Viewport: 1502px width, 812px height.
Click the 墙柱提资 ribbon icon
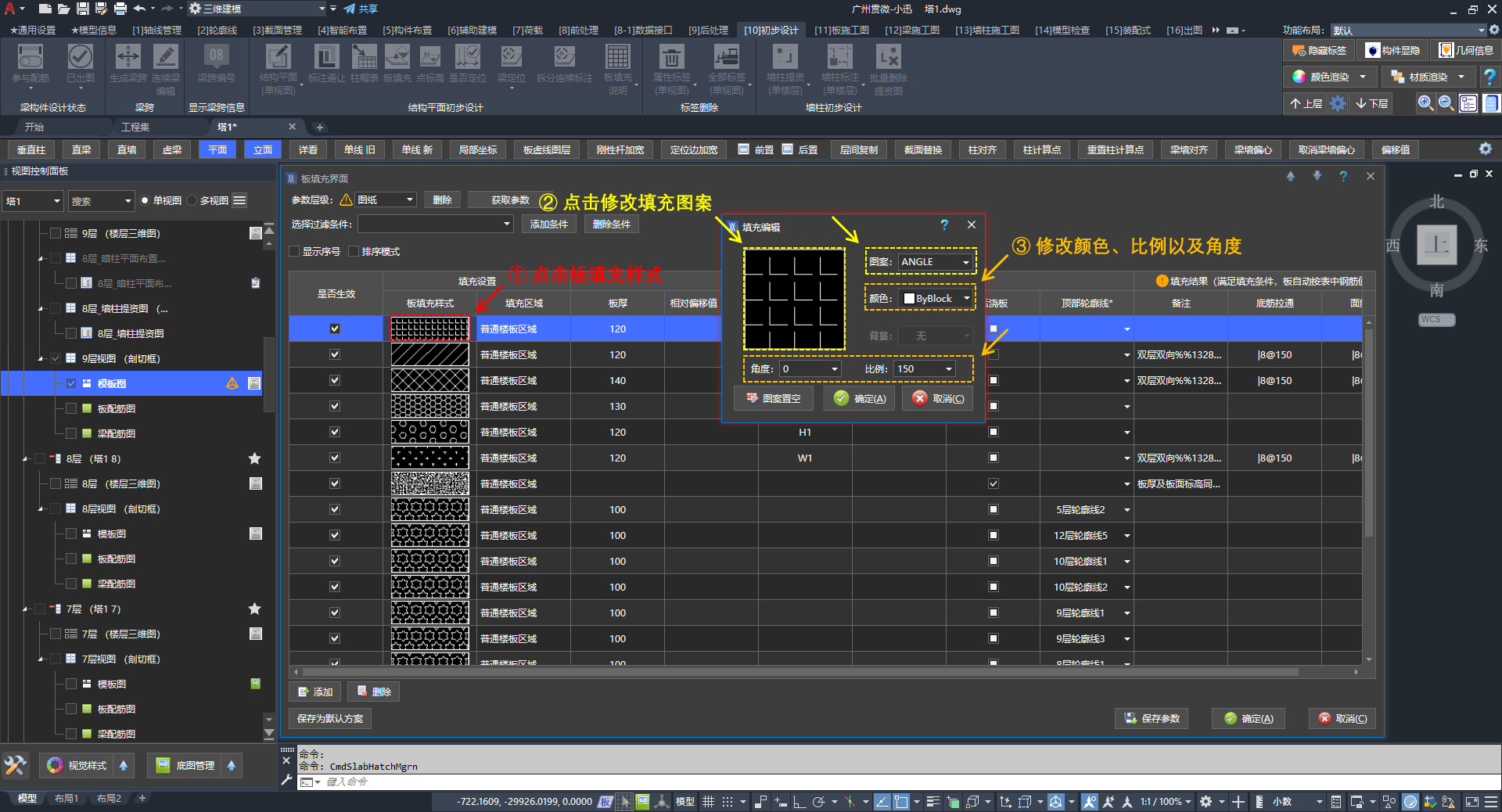(785, 57)
